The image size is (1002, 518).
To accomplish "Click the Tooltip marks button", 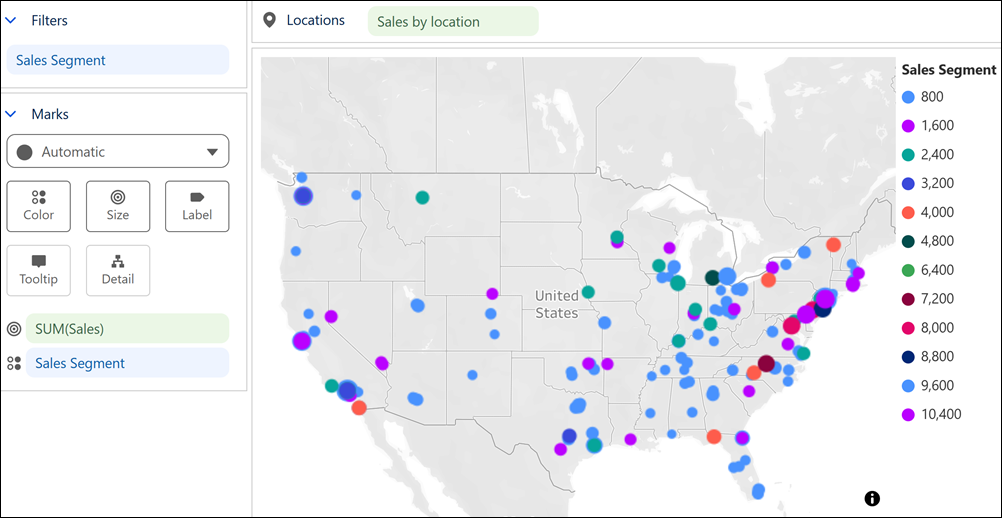I will (x=38, y=270).
